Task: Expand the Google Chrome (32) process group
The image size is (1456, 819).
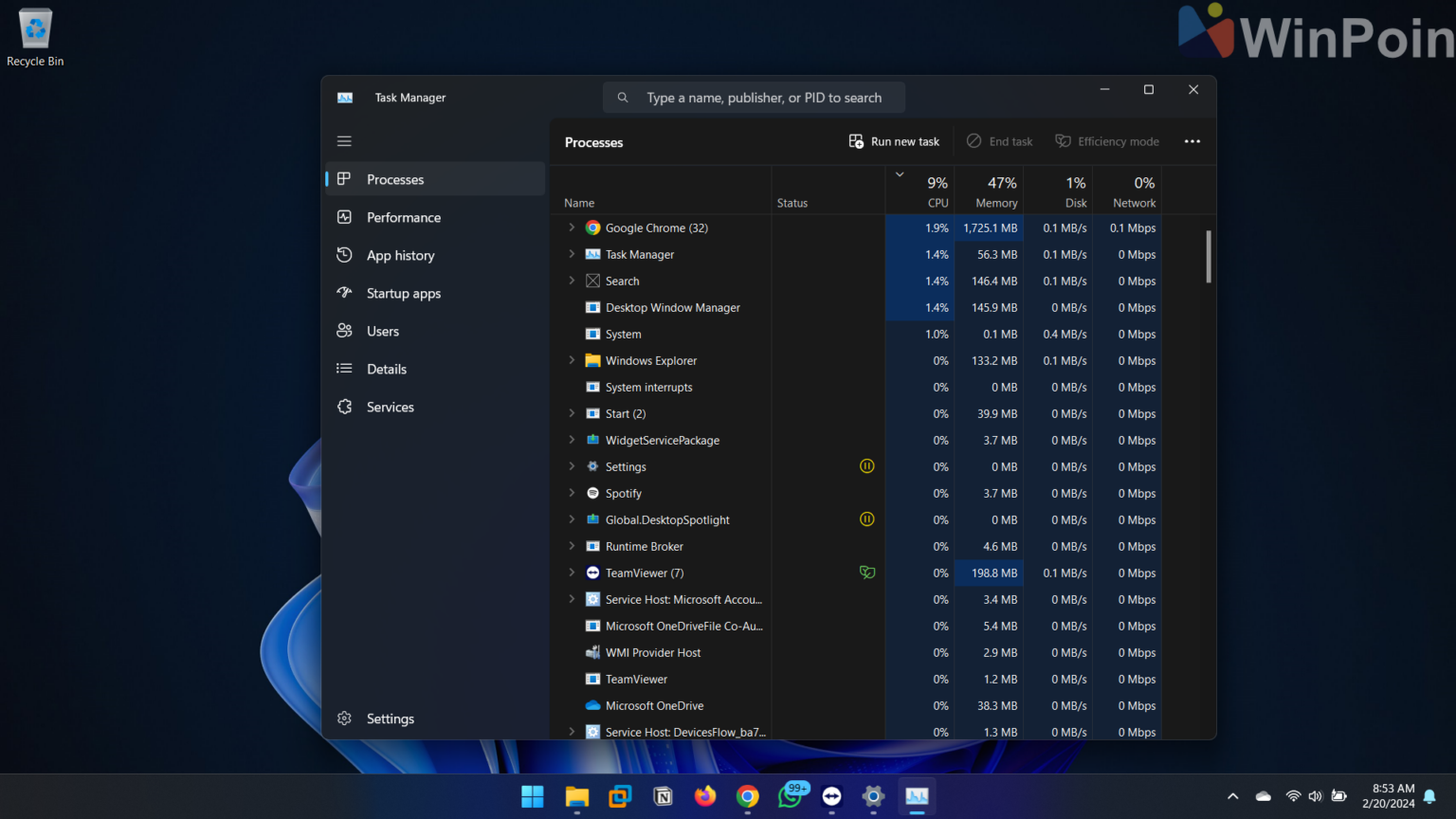Action: coord(571,227)
